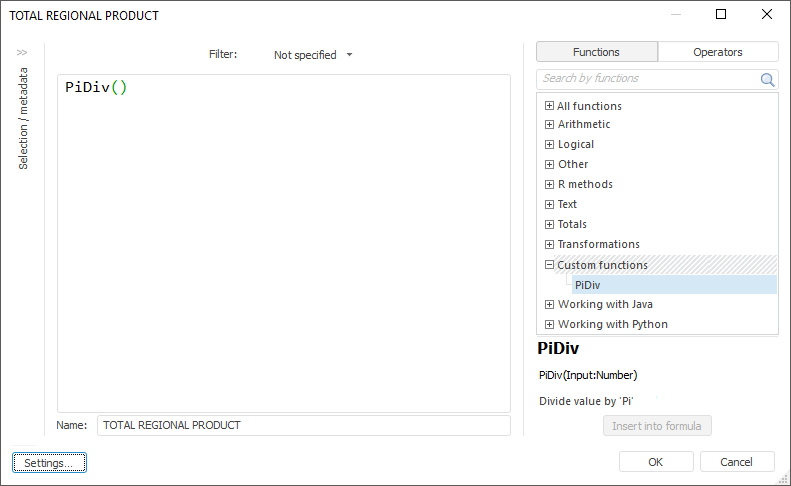Screen dimensions: 791x486
Task: Switch to the Operators tab
Action: 718,52
